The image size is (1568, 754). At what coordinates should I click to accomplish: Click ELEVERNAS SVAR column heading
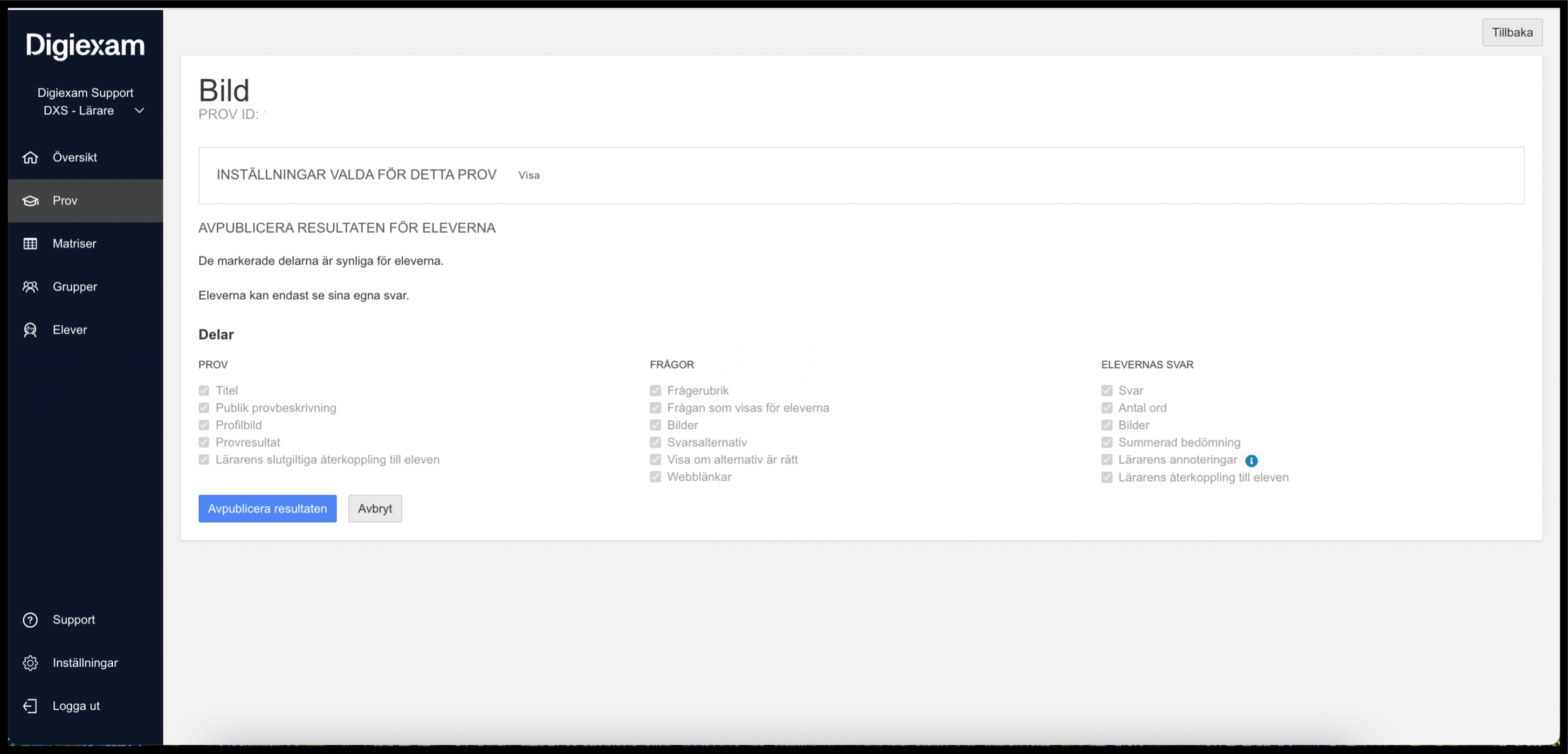(x=1147, y=365)
